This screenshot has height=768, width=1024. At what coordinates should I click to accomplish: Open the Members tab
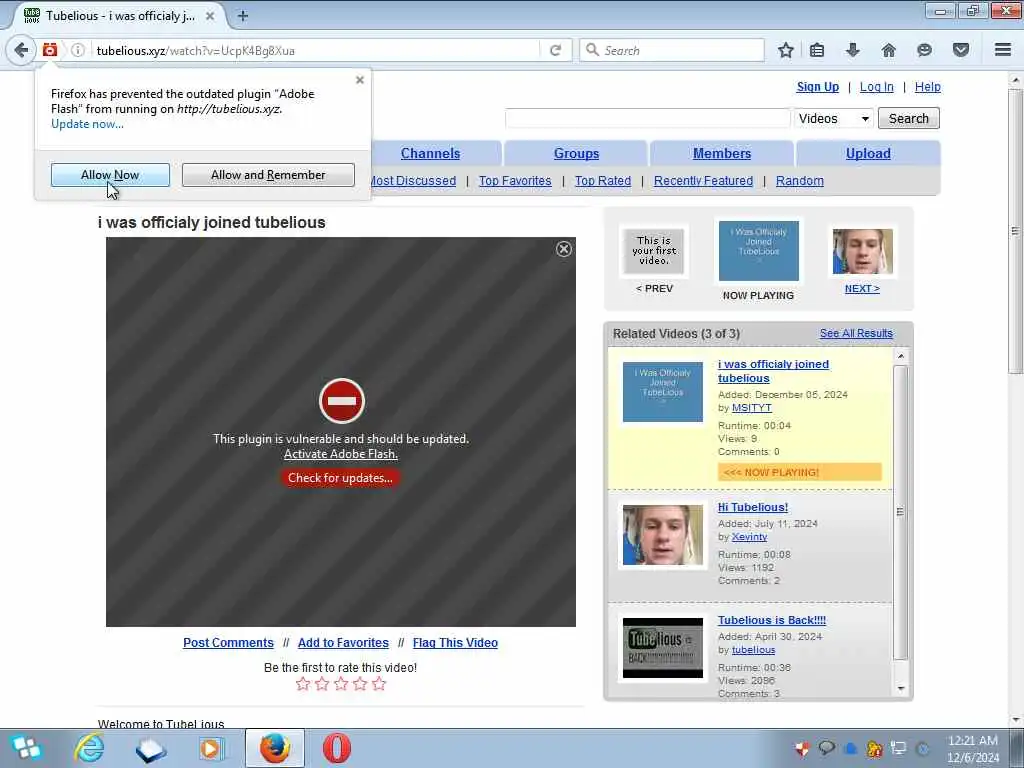[722, 153]
